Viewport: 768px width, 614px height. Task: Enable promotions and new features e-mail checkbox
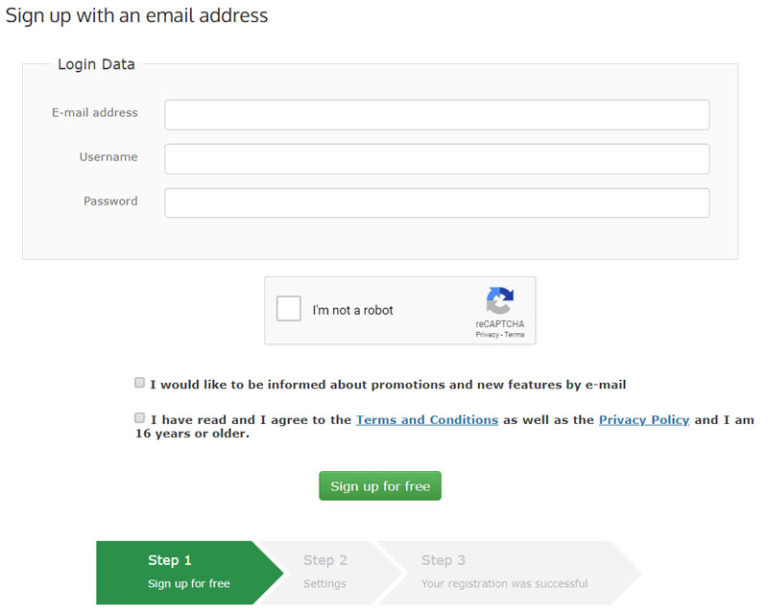coord(140,382)
